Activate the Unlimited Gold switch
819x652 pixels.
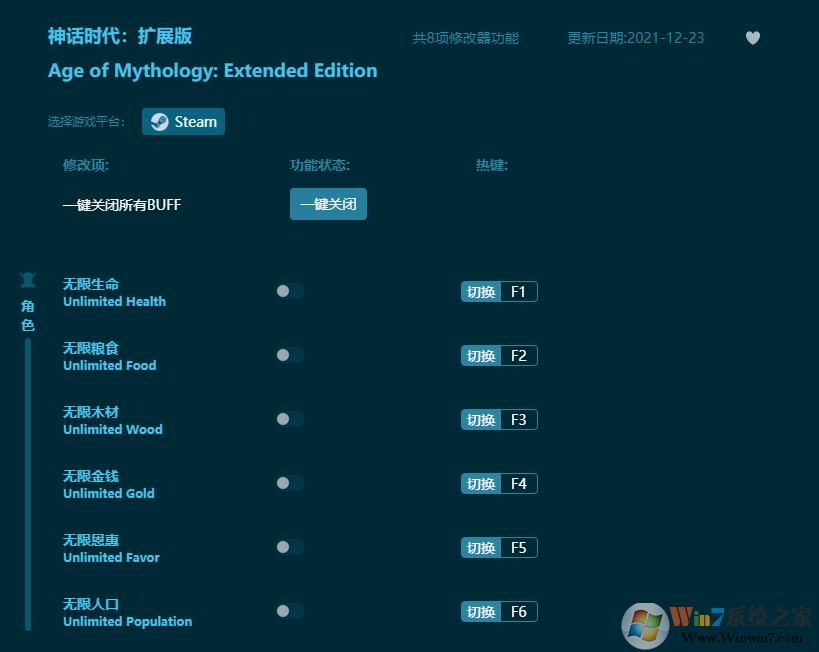[289, 483]
